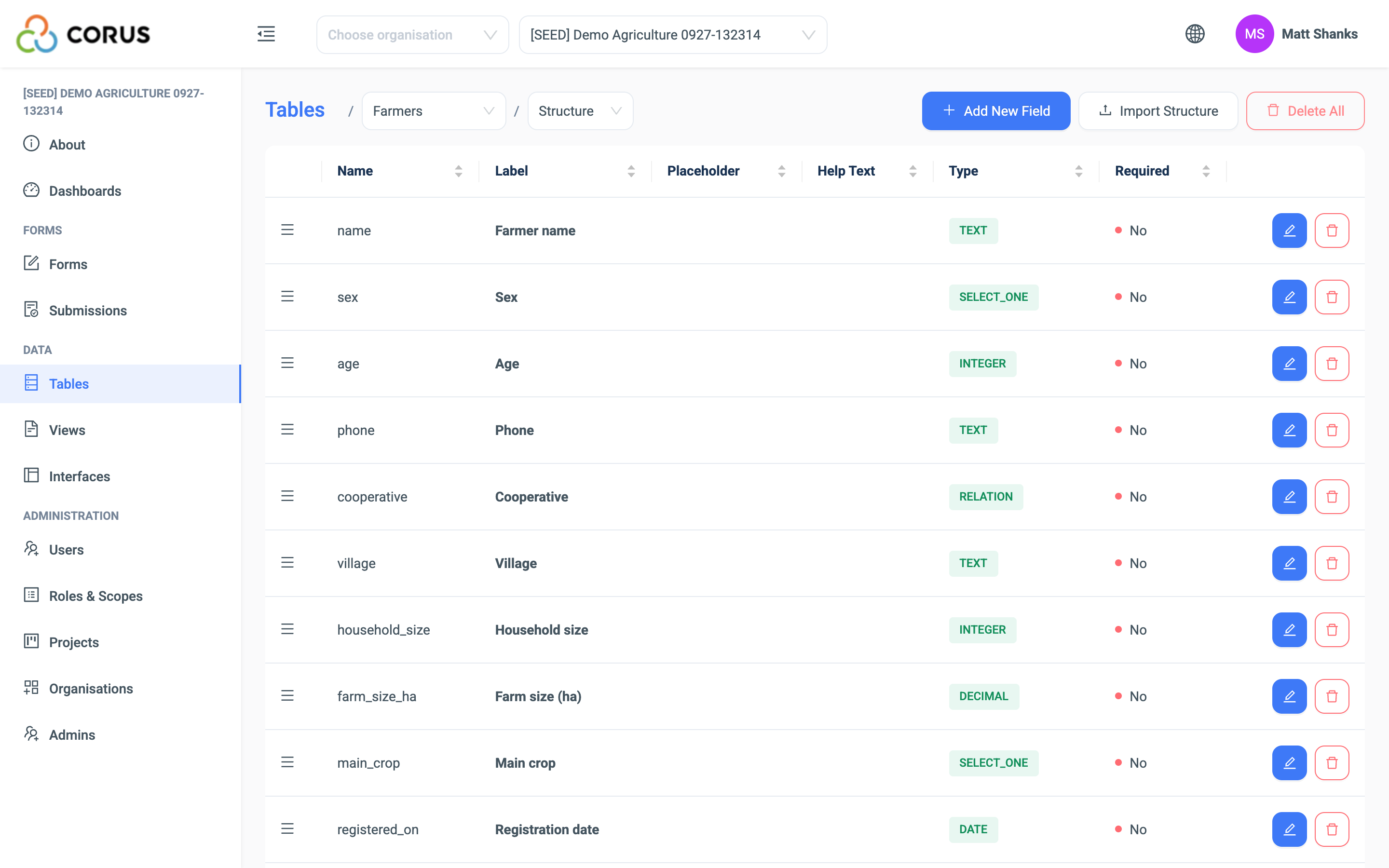Click the Matt Shanks username

coord(1319,34)
